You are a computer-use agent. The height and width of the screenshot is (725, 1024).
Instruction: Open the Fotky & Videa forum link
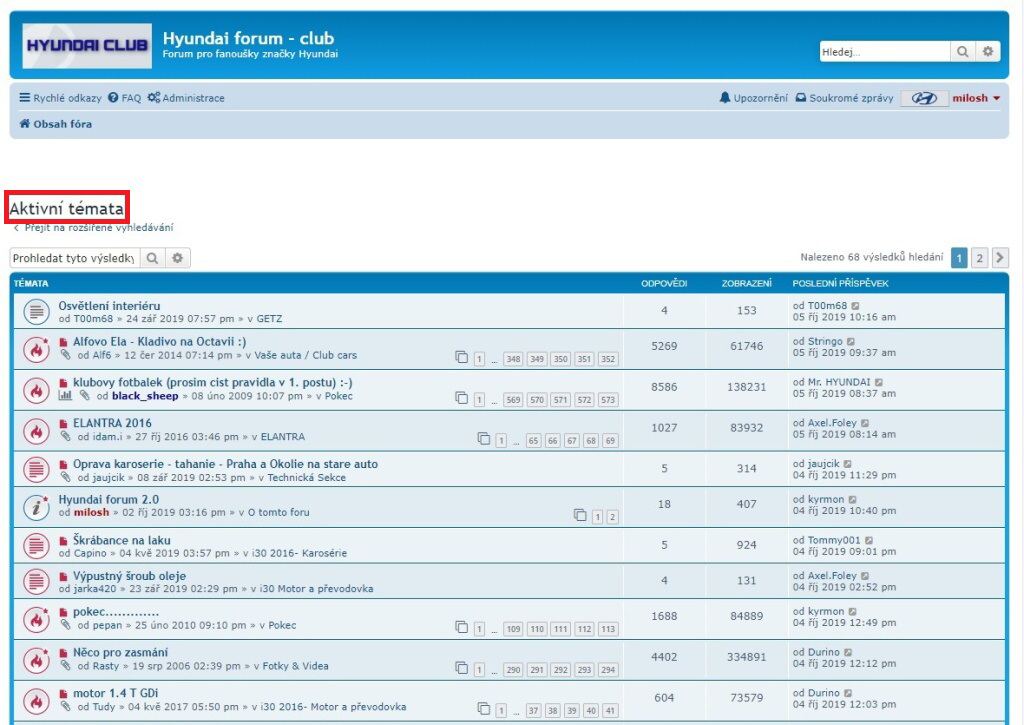pyautogui.click(x=295, y=666)
